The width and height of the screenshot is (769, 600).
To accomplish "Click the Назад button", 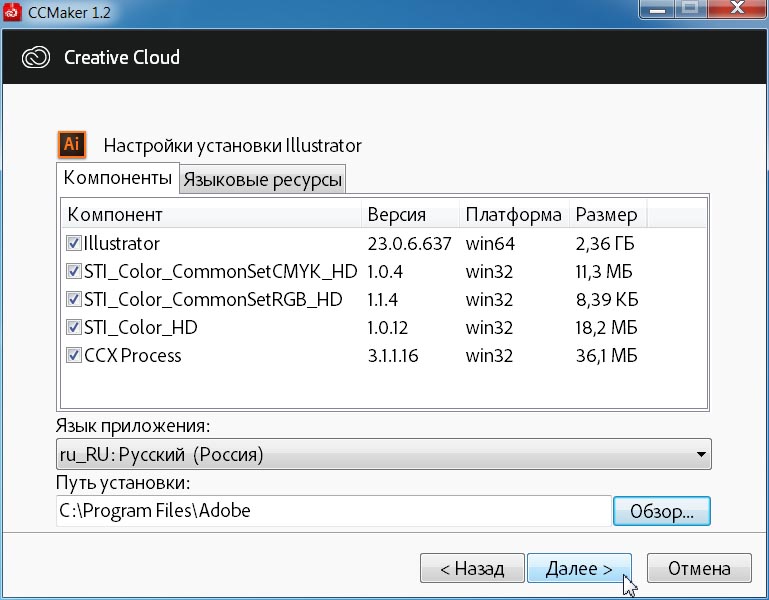I will click(x=472, y=569).
